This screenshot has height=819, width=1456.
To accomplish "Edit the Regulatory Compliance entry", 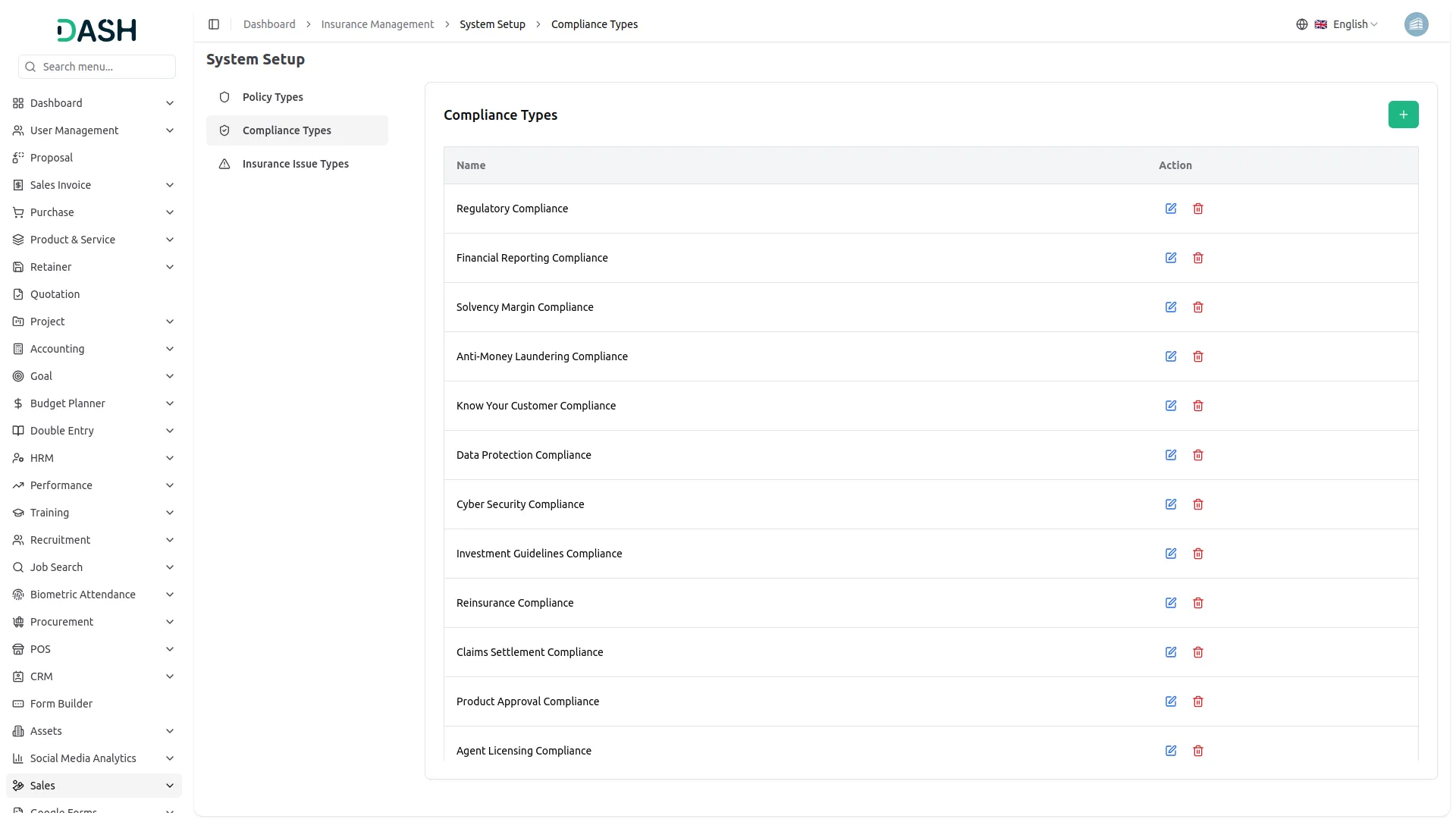I will coord(1171,208).
